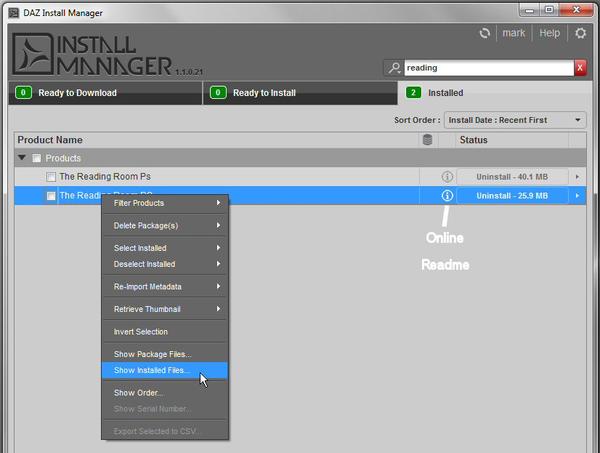Tick checkbox for The Reading Room Ps
The image size is (600, 453).
pyautogui.click(x=51, y=177)
